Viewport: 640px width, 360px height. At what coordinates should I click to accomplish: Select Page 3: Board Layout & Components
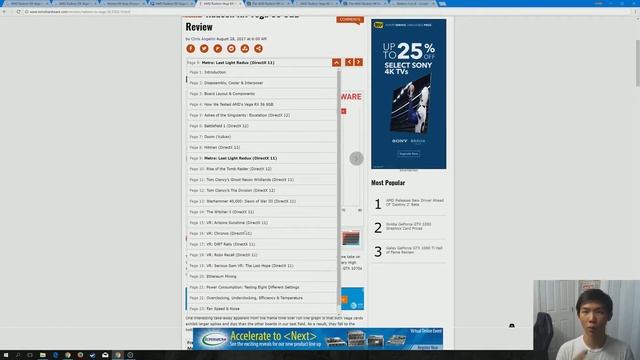[x=262, y=93]
